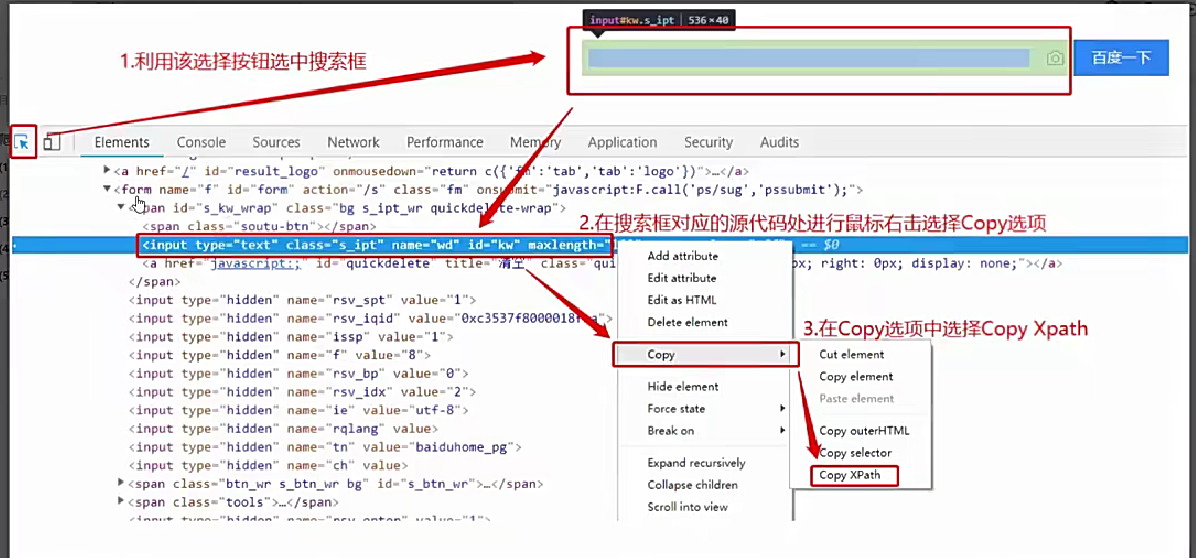Switch to the Security tab
The width and height of the screenshot is (1196, 558).
(708, 143)
